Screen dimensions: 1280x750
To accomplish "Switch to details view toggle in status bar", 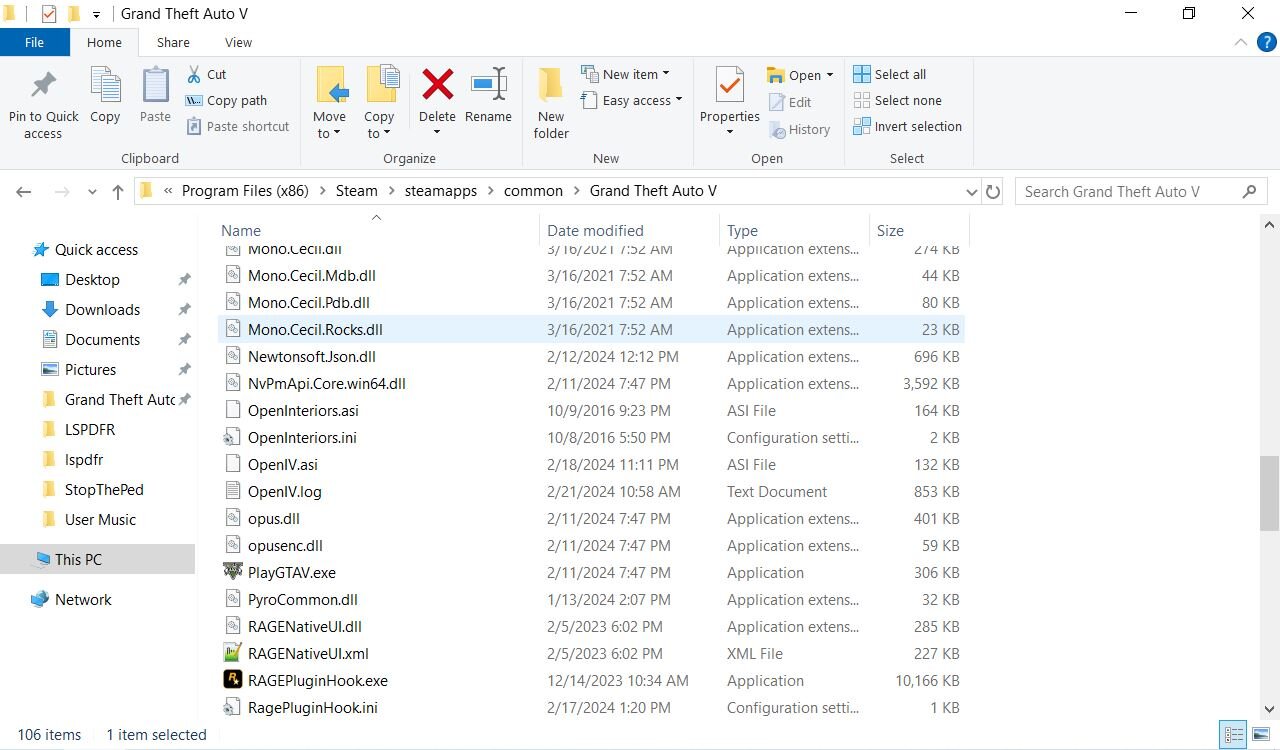I will 1231,735.
